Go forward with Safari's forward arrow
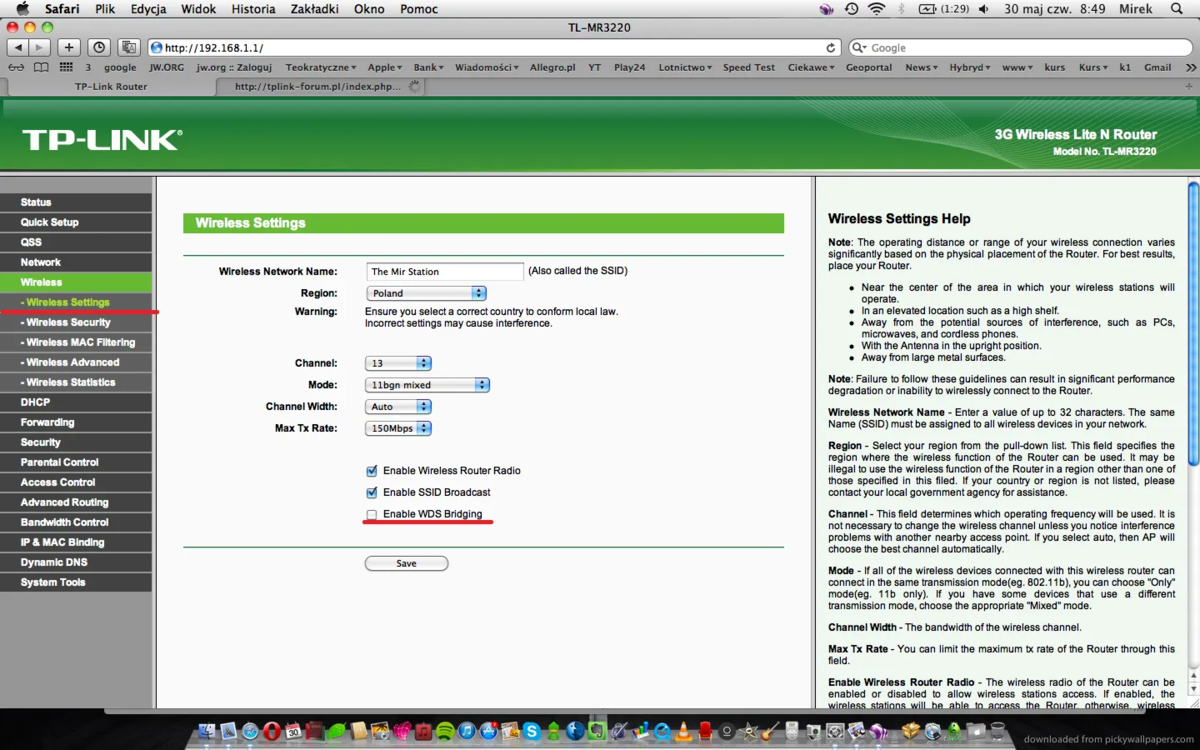 (39, 47)
